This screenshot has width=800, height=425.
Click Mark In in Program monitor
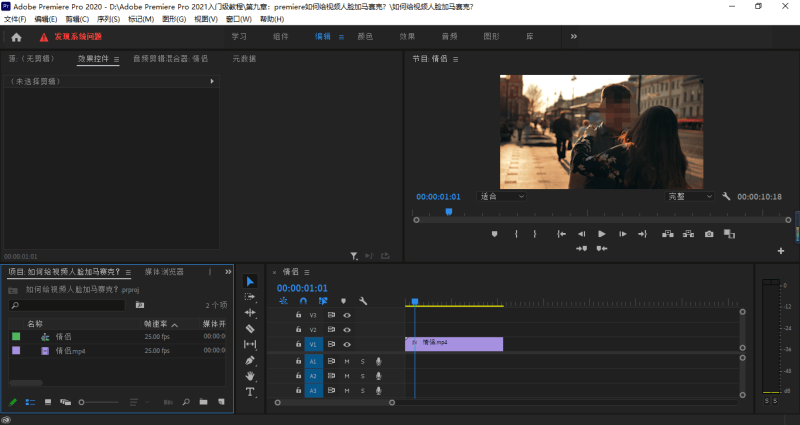click(516, 234)
